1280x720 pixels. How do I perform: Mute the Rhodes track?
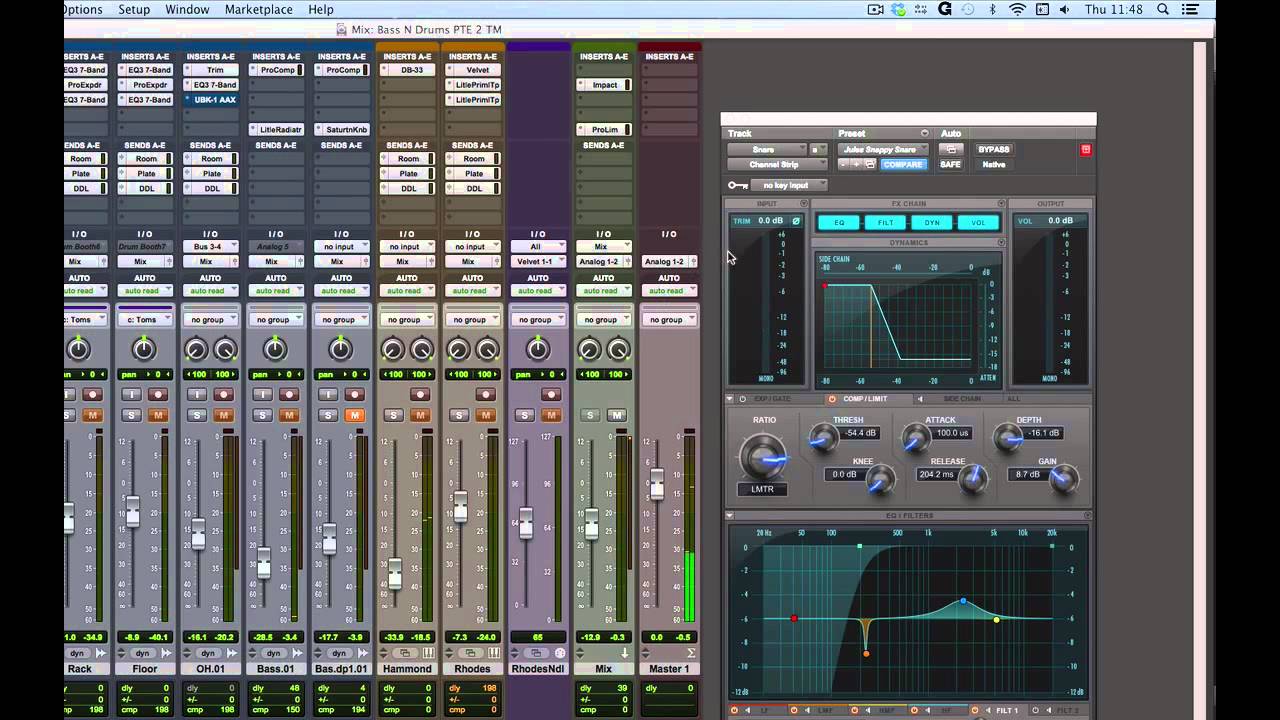point(486,415)
